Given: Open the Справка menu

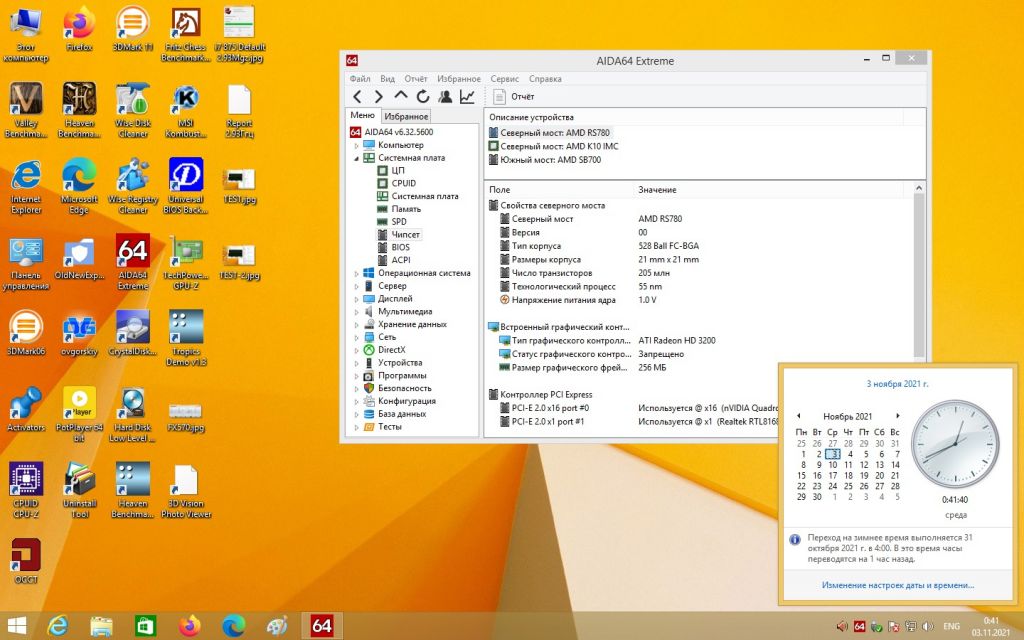Looking at the screenshot, I should 545,79.
